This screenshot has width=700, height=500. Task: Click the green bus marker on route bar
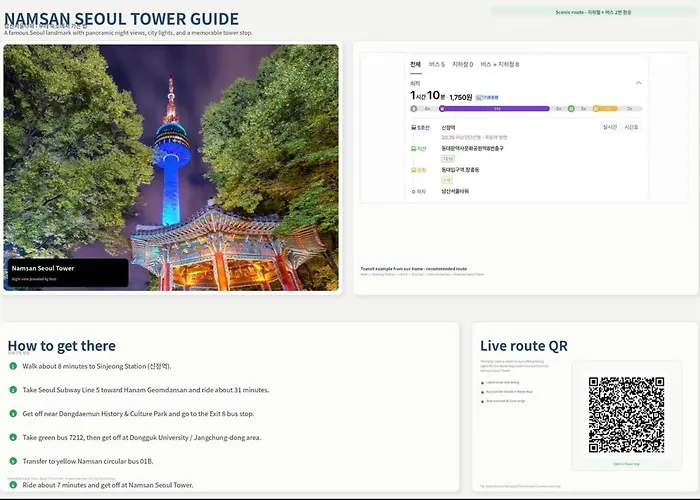tap(571, 108)
